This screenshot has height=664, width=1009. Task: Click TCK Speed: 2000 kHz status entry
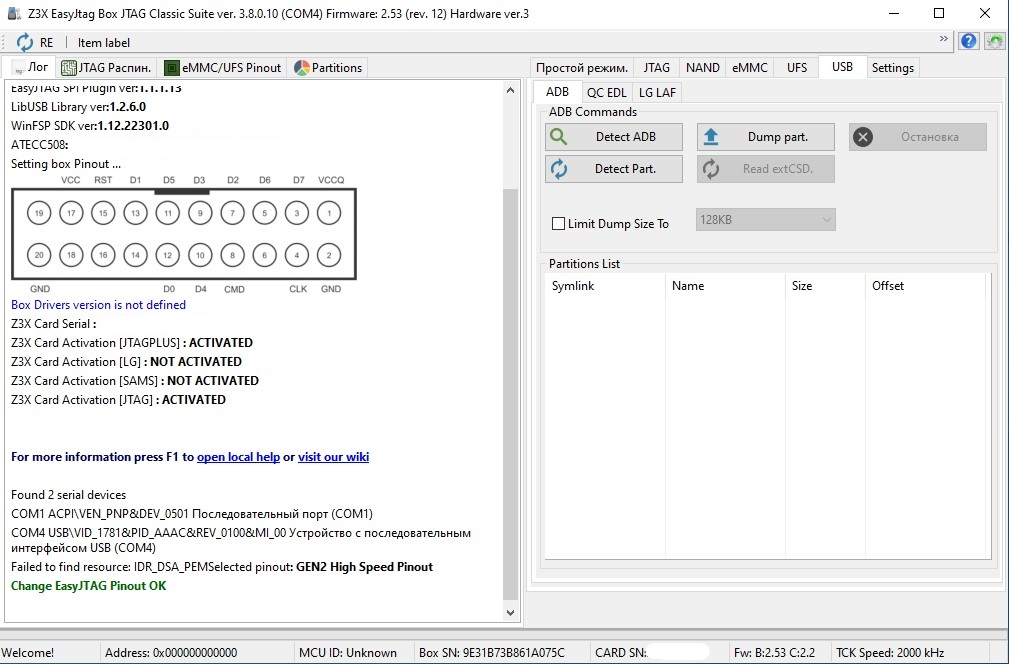point(890,652)
